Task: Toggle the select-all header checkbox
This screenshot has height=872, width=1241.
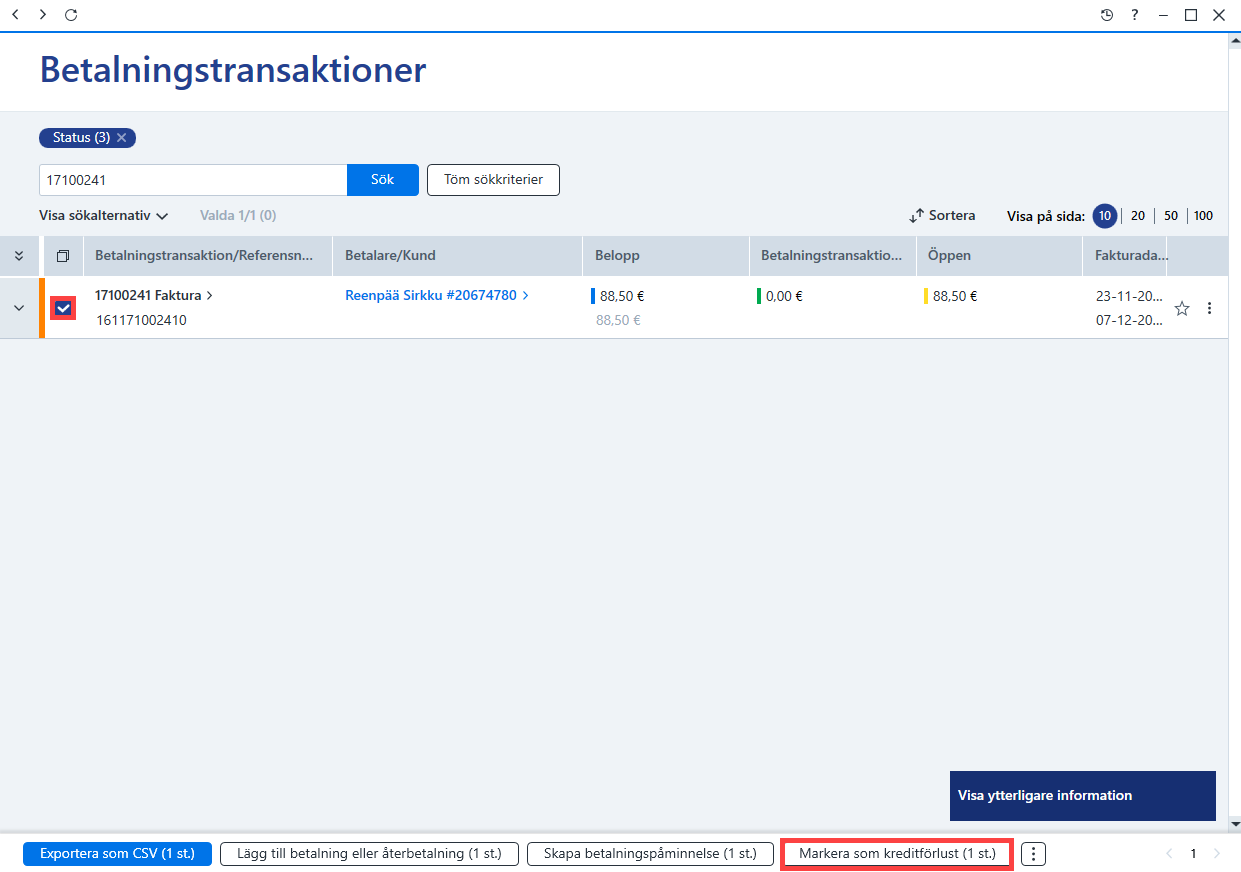Action: coord(63,256)
